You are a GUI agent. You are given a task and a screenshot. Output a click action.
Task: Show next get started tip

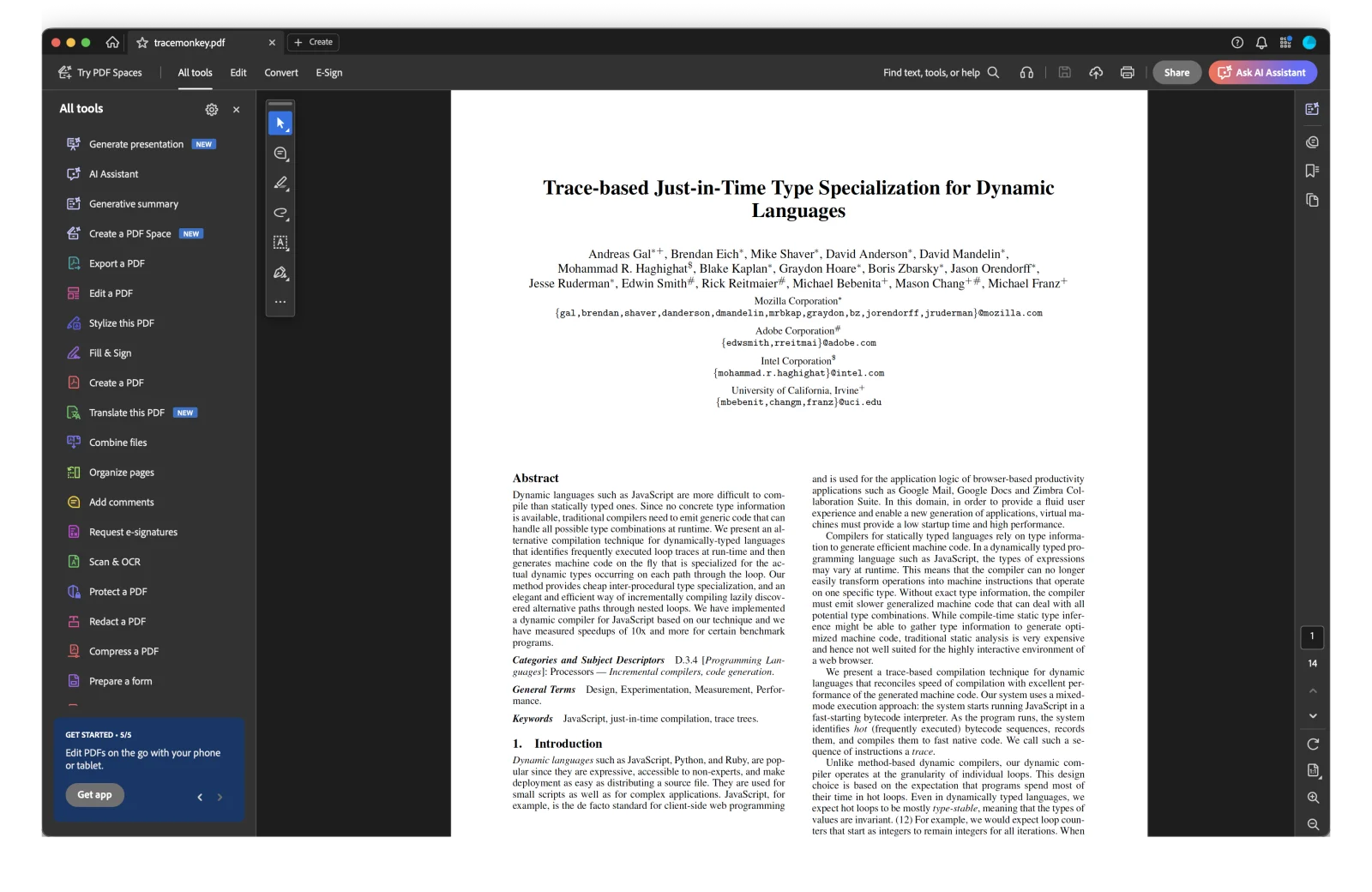[x=220, y=798]
